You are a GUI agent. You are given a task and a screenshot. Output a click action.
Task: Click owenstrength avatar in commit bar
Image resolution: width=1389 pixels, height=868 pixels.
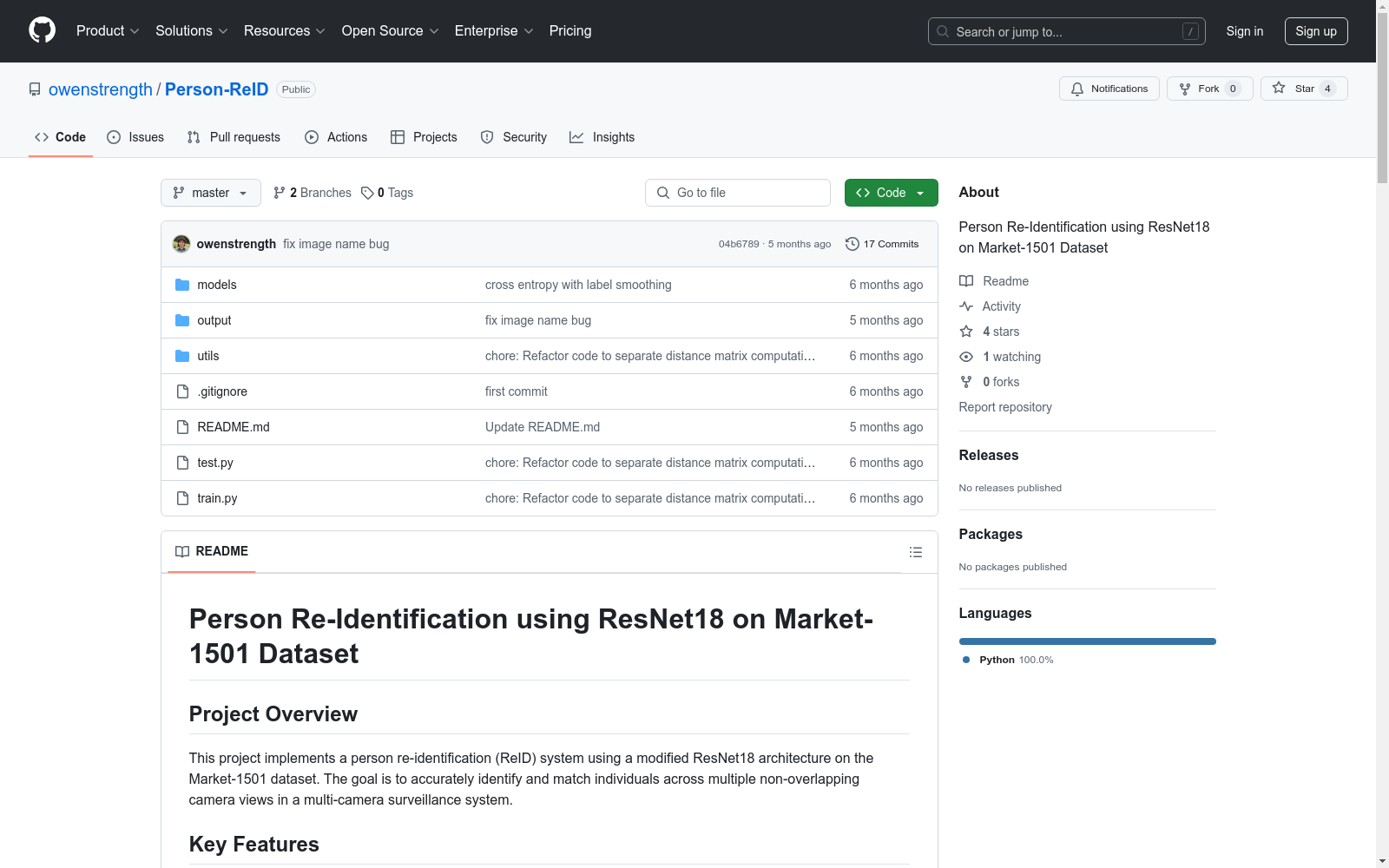click(x=181, y=244)
